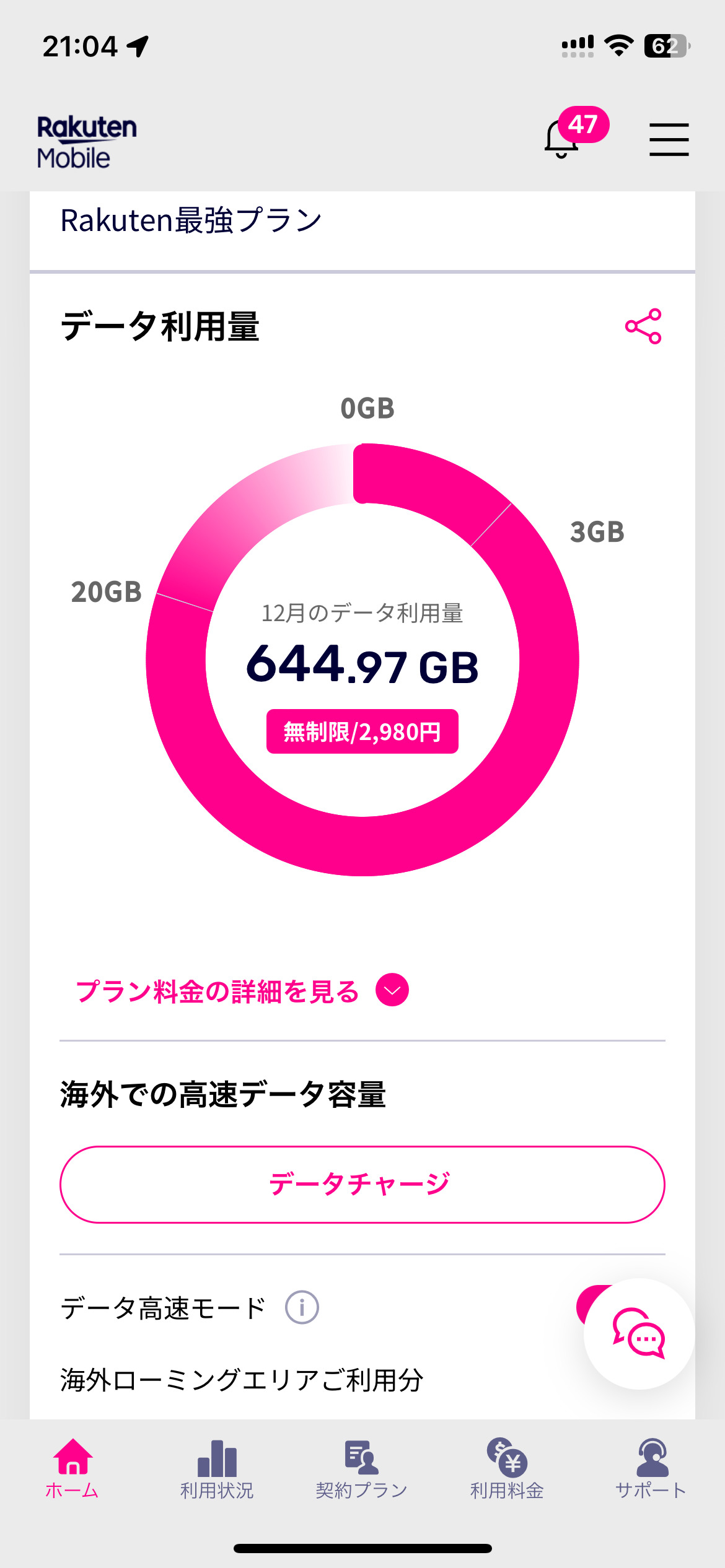This screenshot has width=725, height=1568.
Task: Tap the share icon for data usage
Action: (x=643, y=326)
